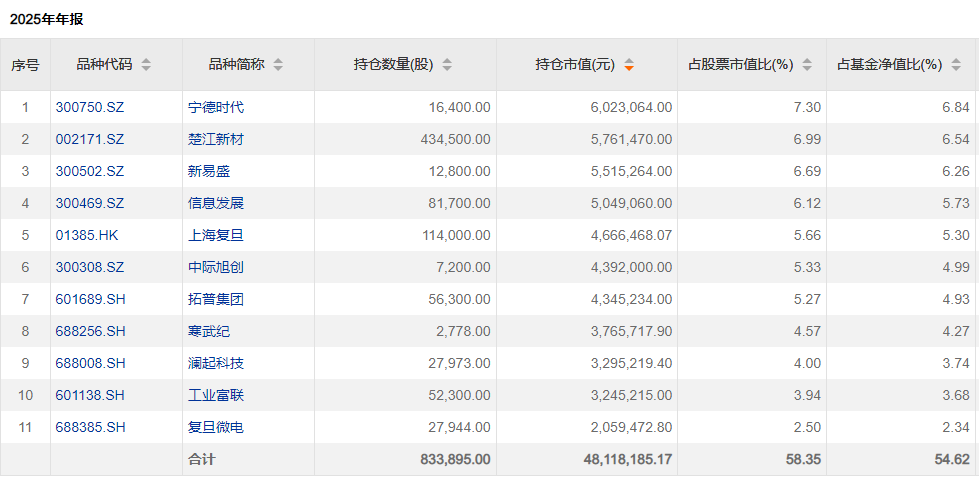Sort by 品种代码 column arrow icon
Image resolution: width=979 pixels, height=479 pixels.
coord(146,65)
